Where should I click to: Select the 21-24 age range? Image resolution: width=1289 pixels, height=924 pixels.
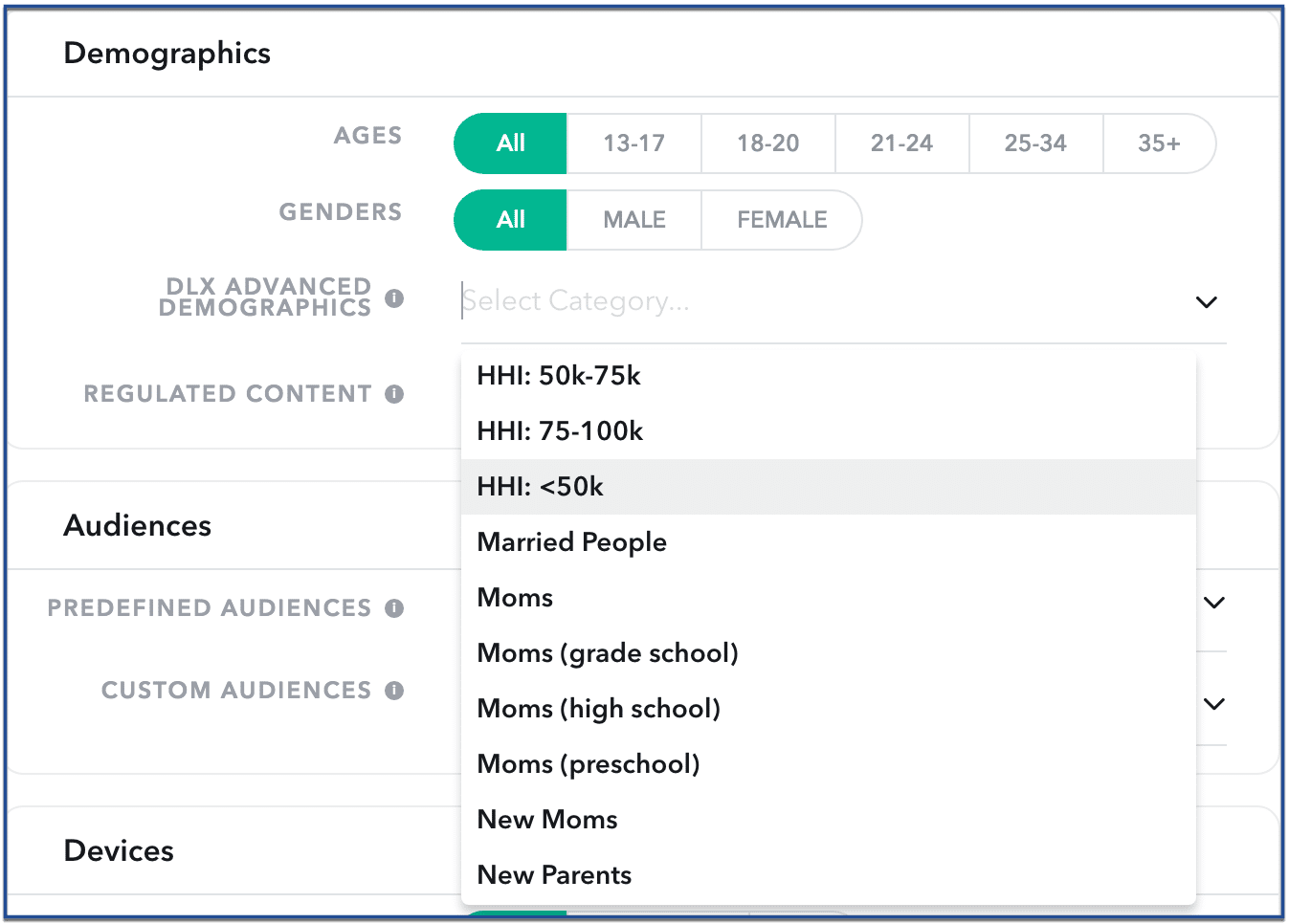pyautogui.click(x=902, y=143)
